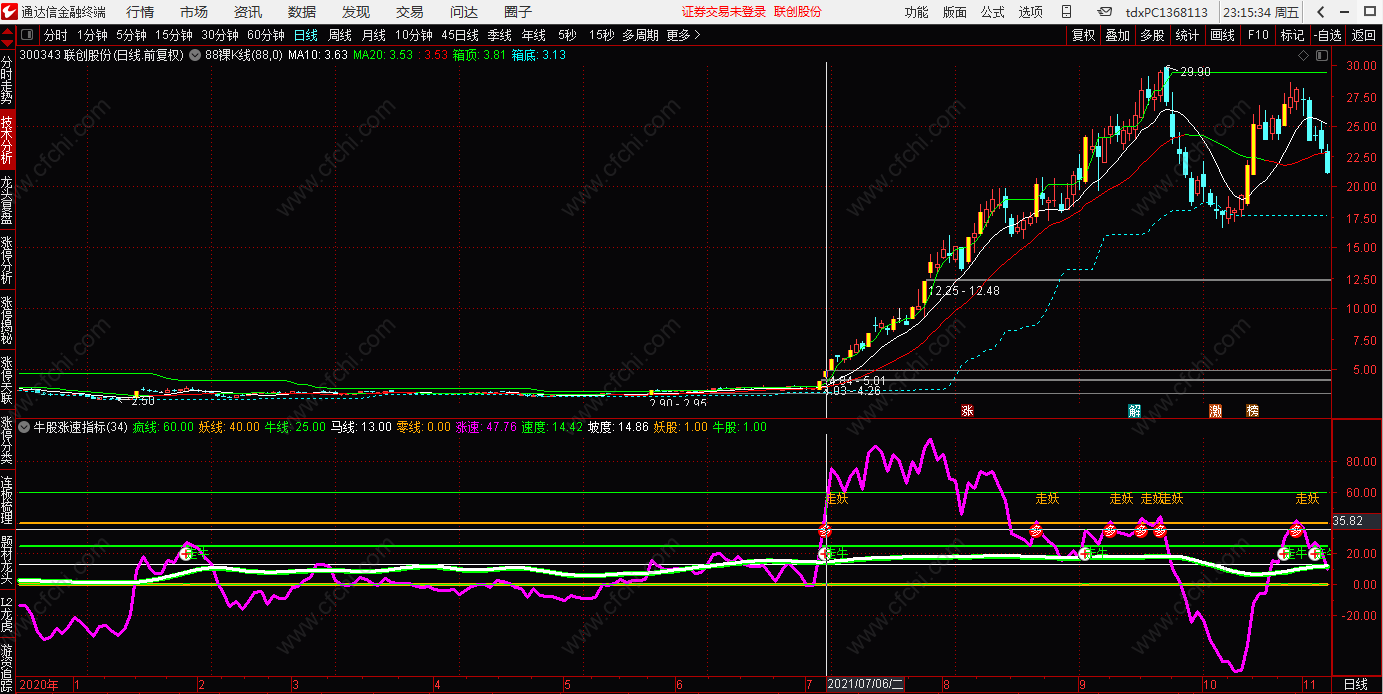Switch to 5分钟 period
This screenshot has width=1383, height=694.
tap(131, 35)
